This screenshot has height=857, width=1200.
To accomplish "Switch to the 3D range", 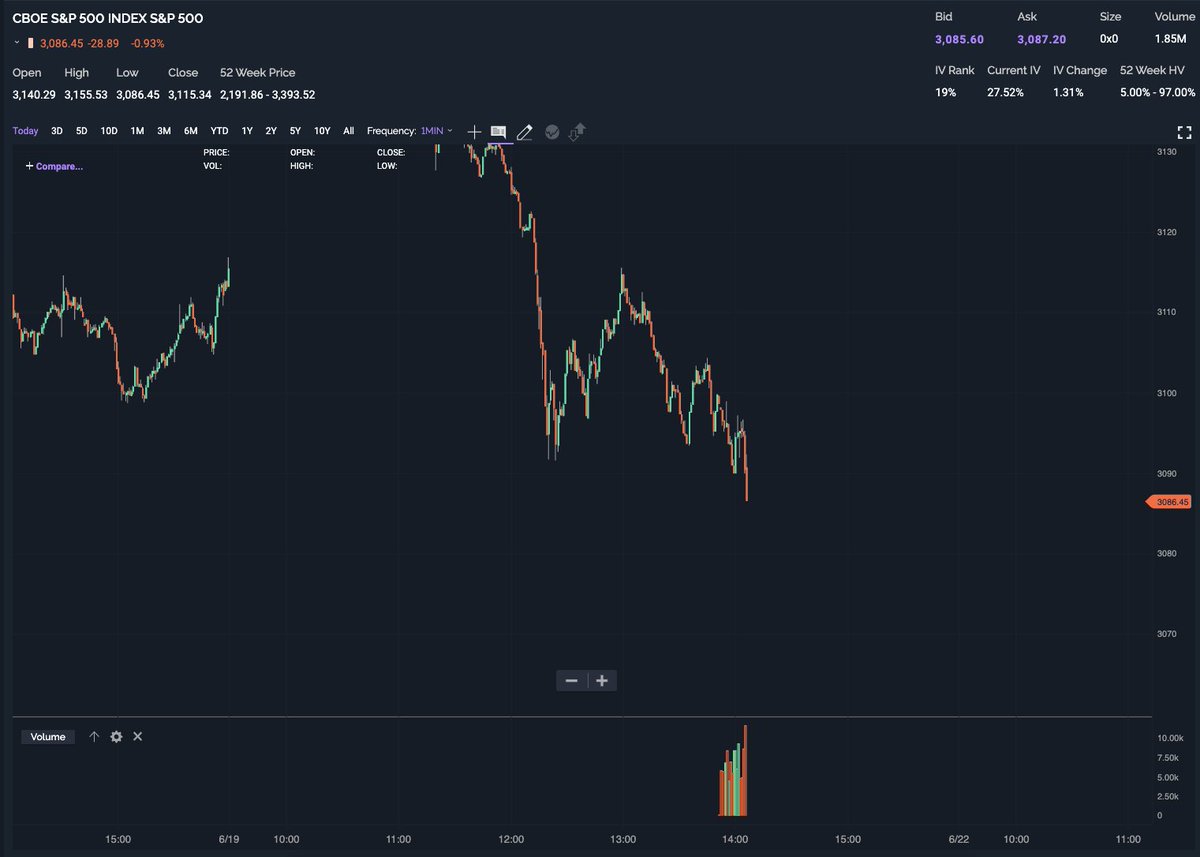I will click(x=57, y=131).
